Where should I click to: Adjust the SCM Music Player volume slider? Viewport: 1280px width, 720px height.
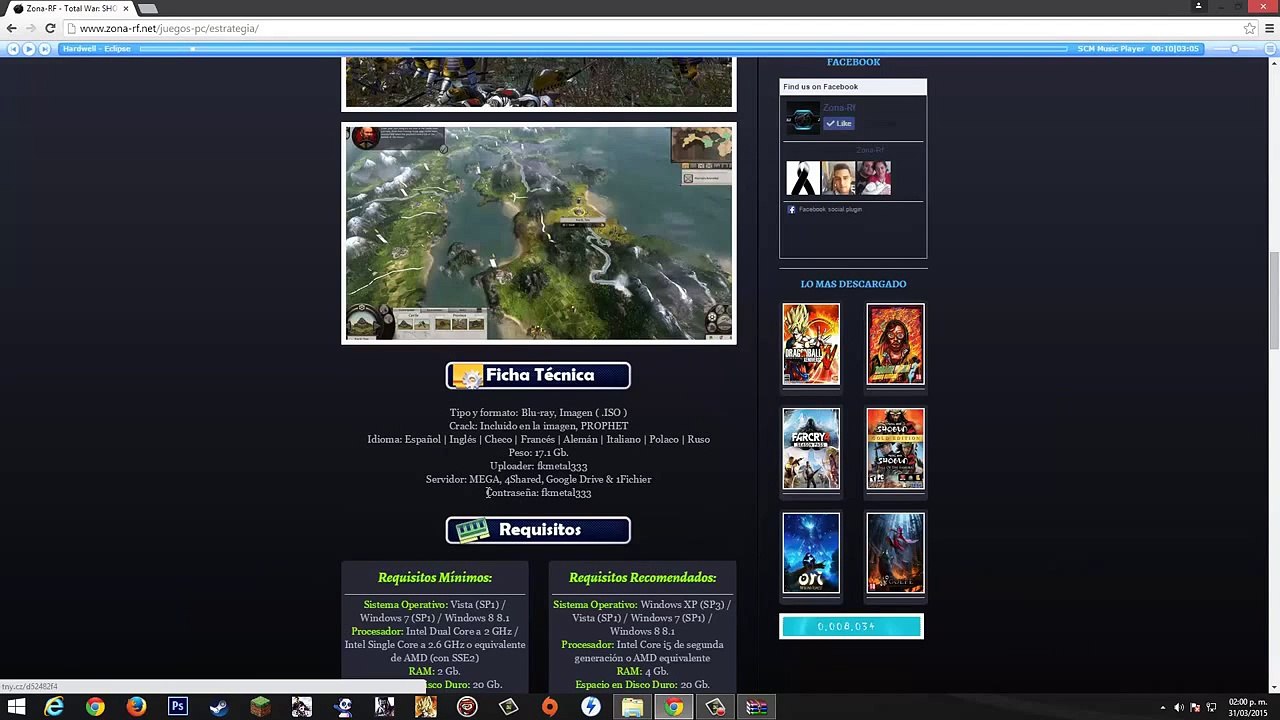[1234, 49]
